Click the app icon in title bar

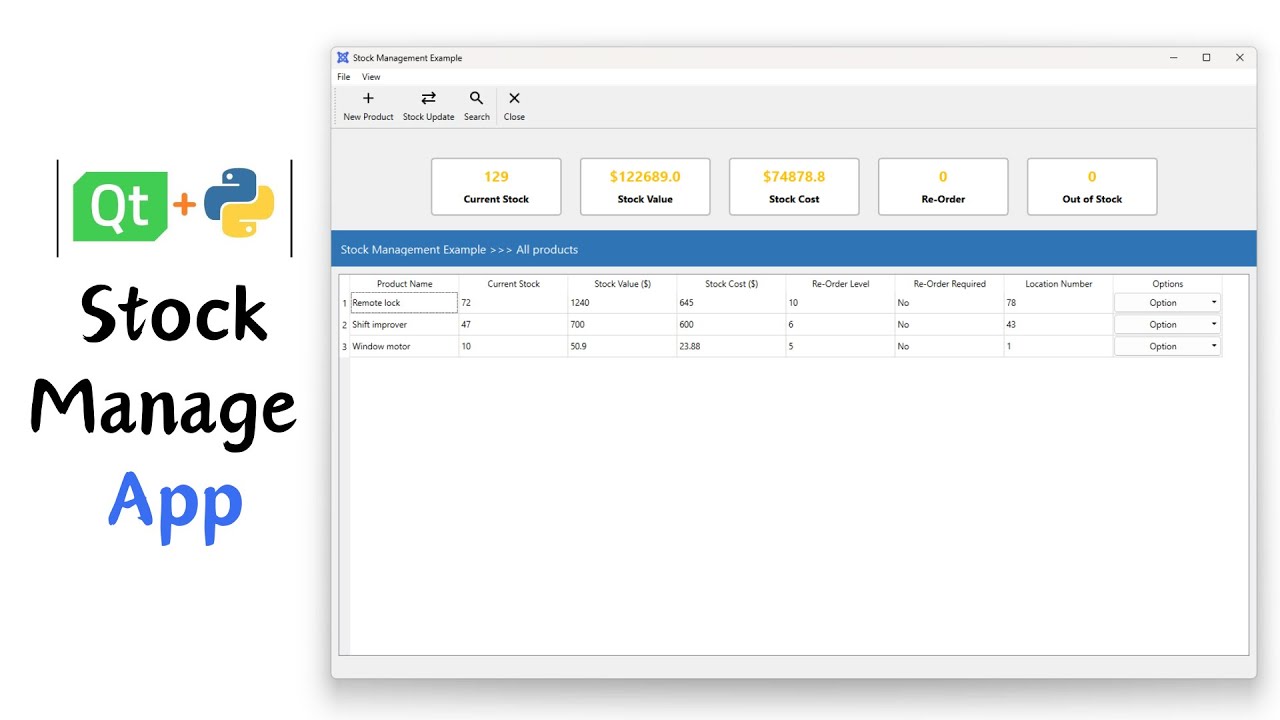point(343,58)
